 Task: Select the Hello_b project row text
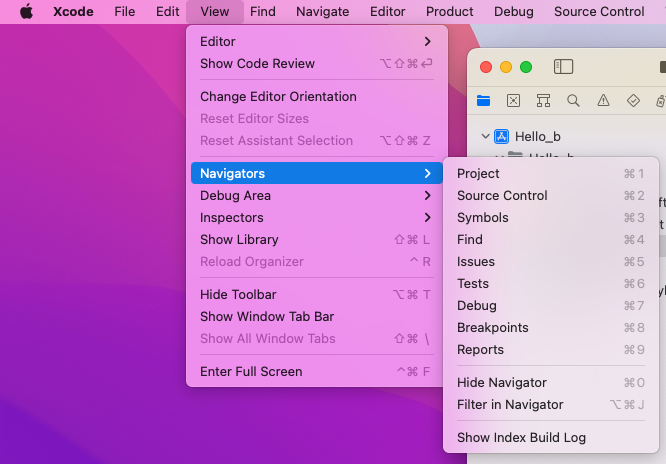(537, 136)
